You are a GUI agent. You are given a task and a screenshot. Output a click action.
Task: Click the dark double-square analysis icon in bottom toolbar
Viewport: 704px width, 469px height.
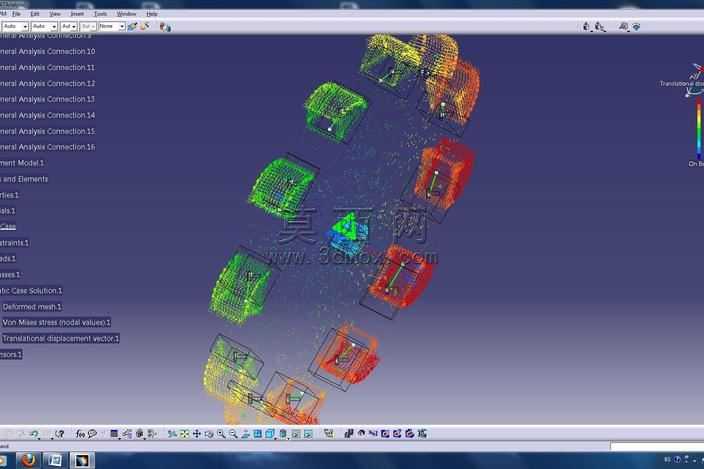tap(349, 434)
